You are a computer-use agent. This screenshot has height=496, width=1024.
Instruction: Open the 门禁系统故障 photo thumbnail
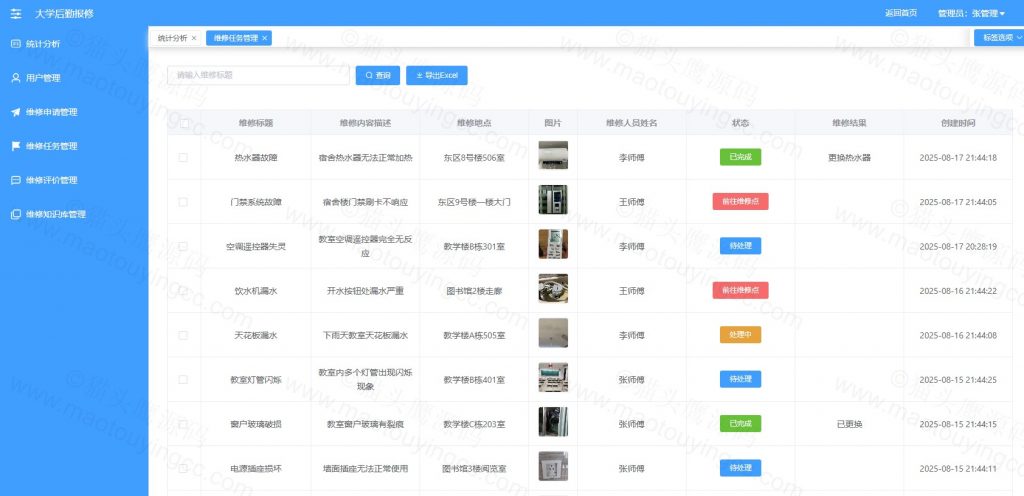[x=553, y=200]
